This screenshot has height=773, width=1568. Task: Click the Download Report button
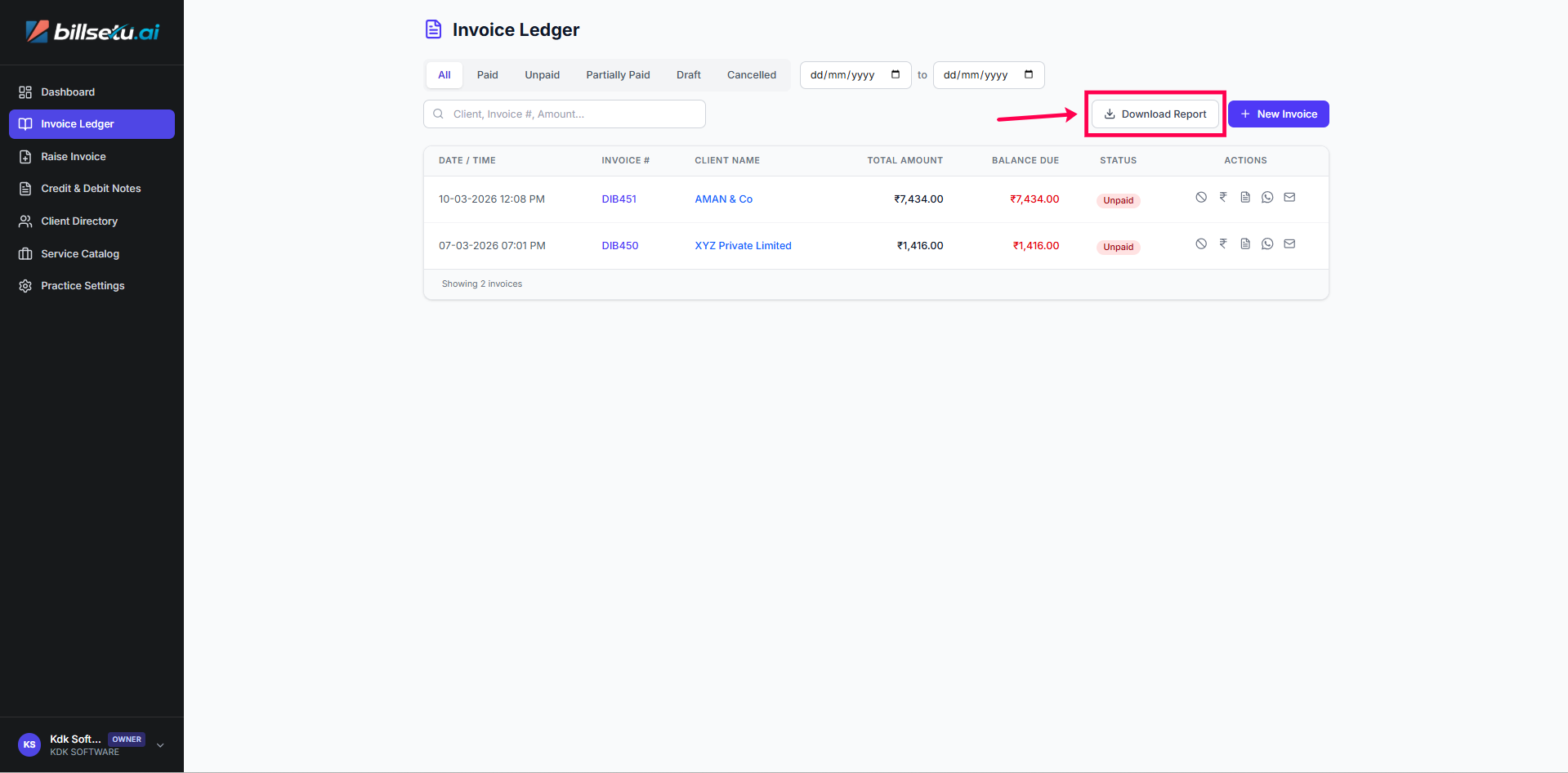click(1155, 114)
